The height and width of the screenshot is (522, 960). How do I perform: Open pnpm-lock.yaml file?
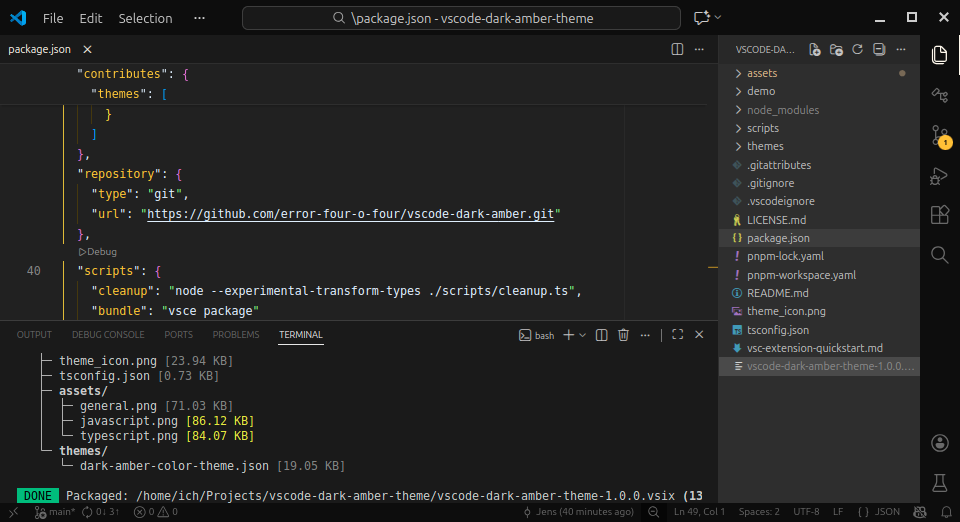point(819,256)
